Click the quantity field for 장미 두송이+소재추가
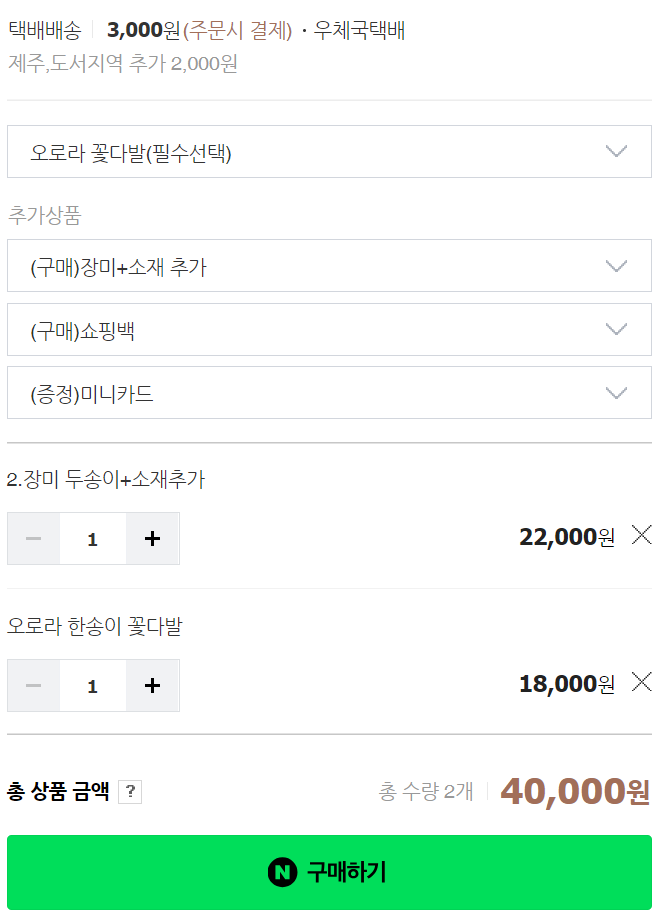Image resolution: width=659 pixels, height=914 pixels. [93, 539]
